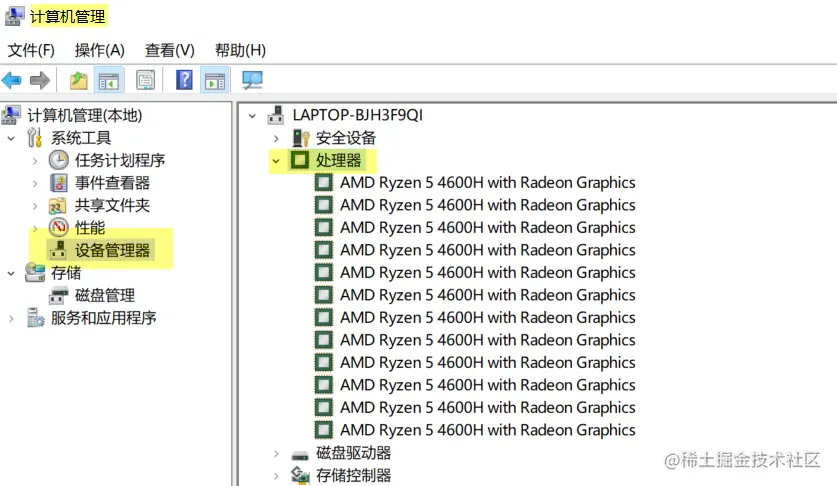Open the 查看(V) menu
Image resolution: width=837 pixels, height=486 pixels.
170,50
